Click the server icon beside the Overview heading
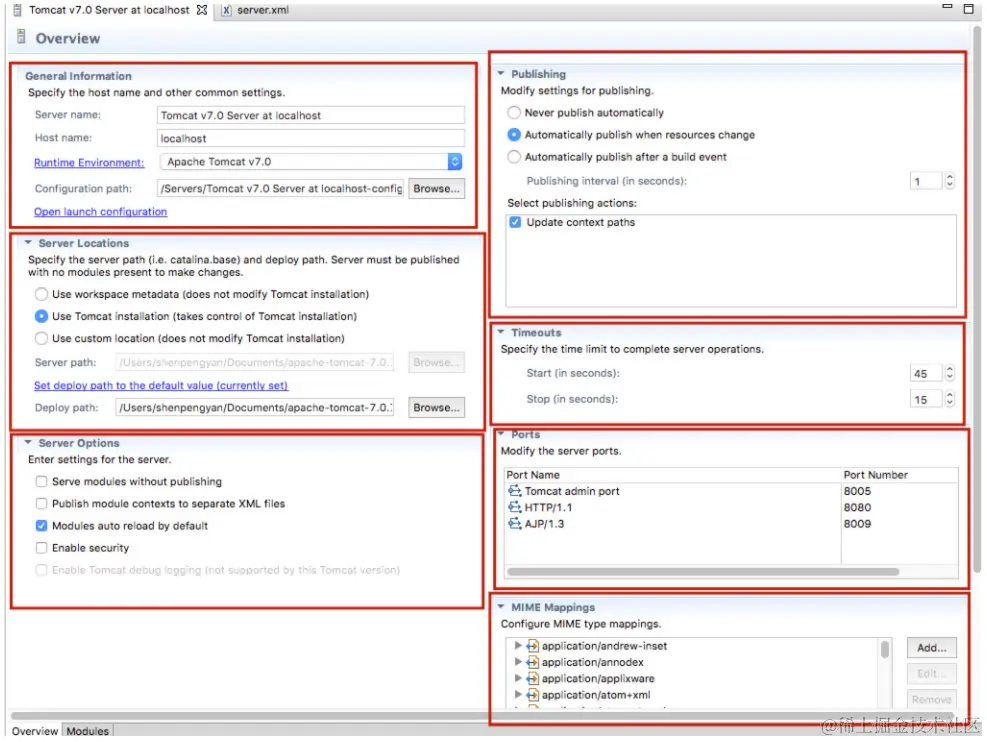This screenshot has width=987, height=742. pyautogui.click(x=21, y=37)
